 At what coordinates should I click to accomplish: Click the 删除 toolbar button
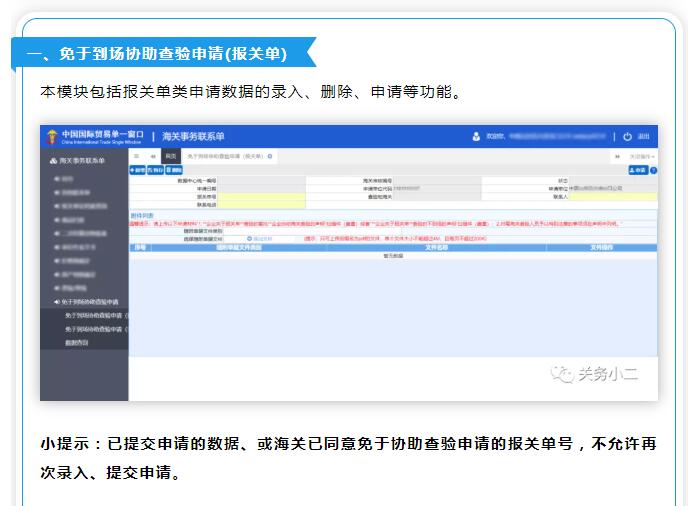tap(174, 171)
